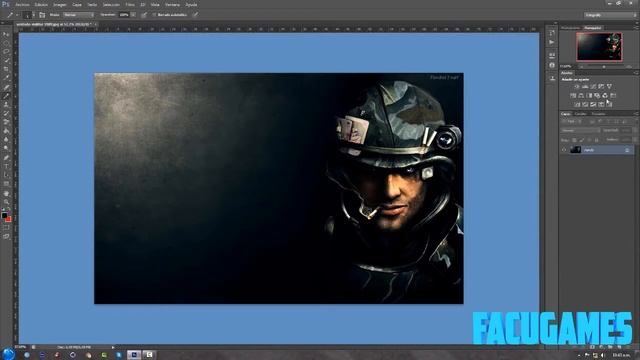The image size is (640, 360).
Task: Open the workspace switcher dropdown
Action: [610, 15]
